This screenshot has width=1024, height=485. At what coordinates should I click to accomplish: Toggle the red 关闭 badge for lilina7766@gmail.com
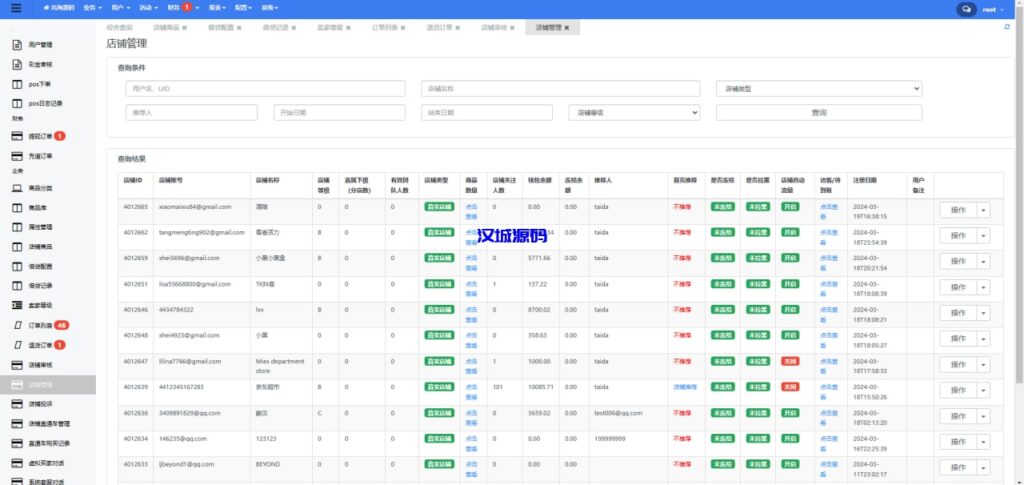pos(790,361)
